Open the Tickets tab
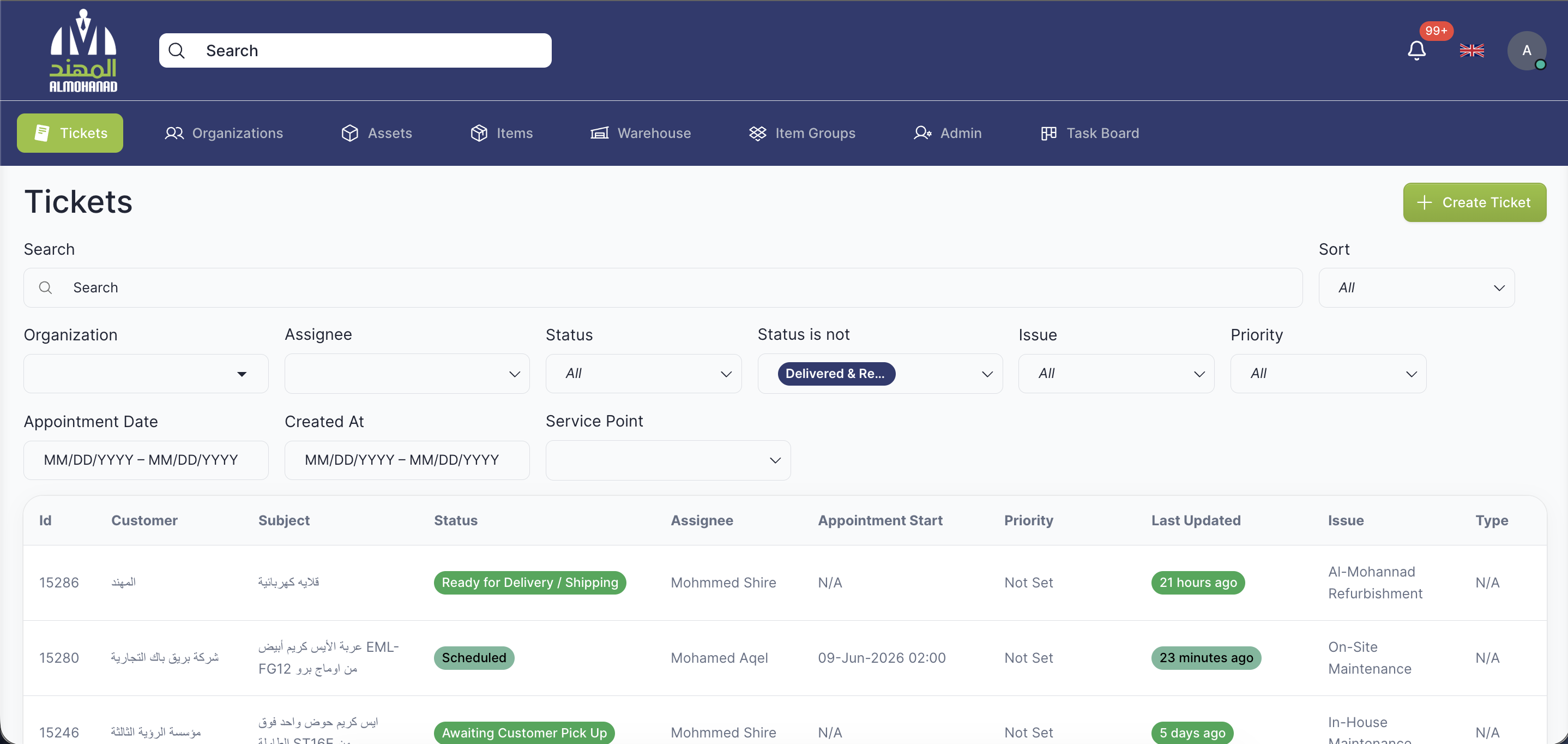The width and height of the screenshot is (1568, 744). [x=70, y=133]
